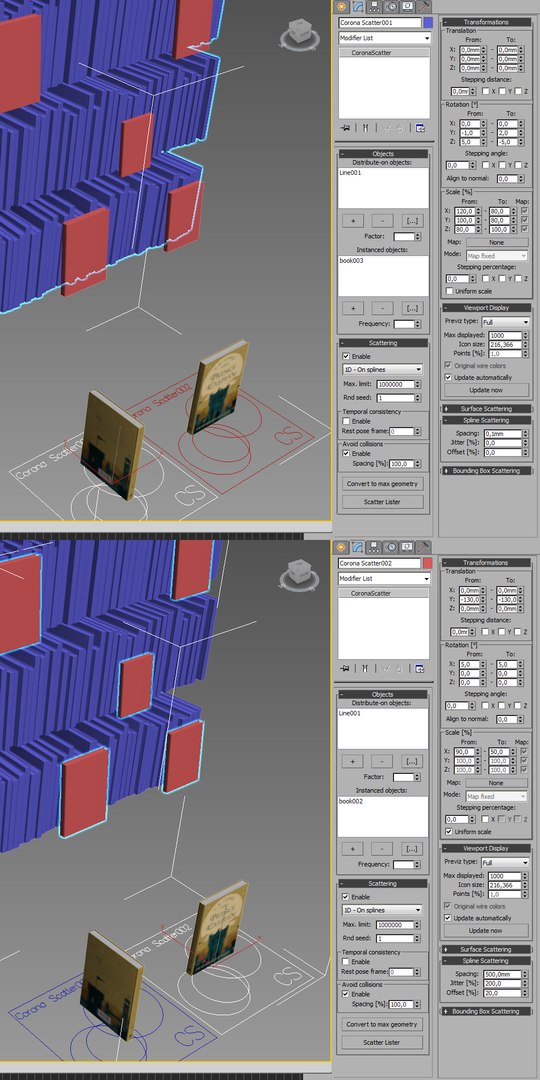Image resolution: width=540 pixels, height=1080 pixels.
Task: Toggle Update automatically checkbox in Scatter002 panel
Action: point(448,918)
